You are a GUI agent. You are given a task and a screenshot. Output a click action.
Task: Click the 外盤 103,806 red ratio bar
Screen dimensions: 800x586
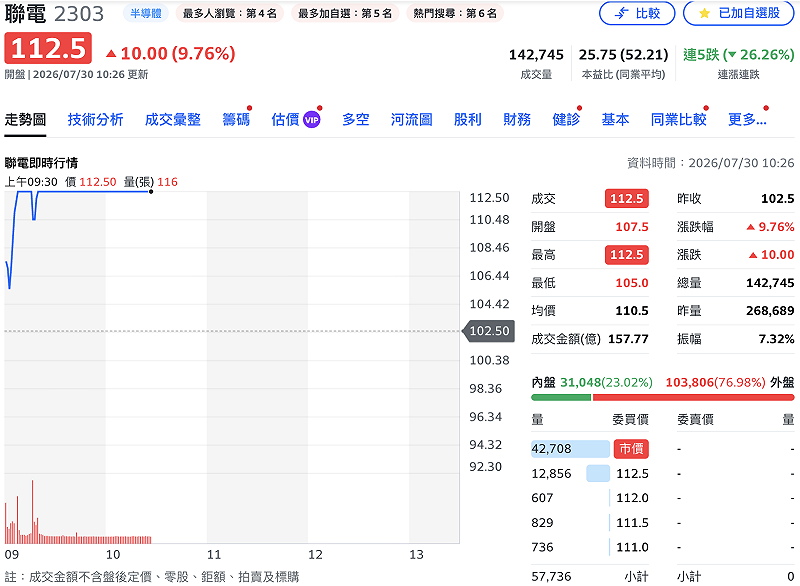693,397
